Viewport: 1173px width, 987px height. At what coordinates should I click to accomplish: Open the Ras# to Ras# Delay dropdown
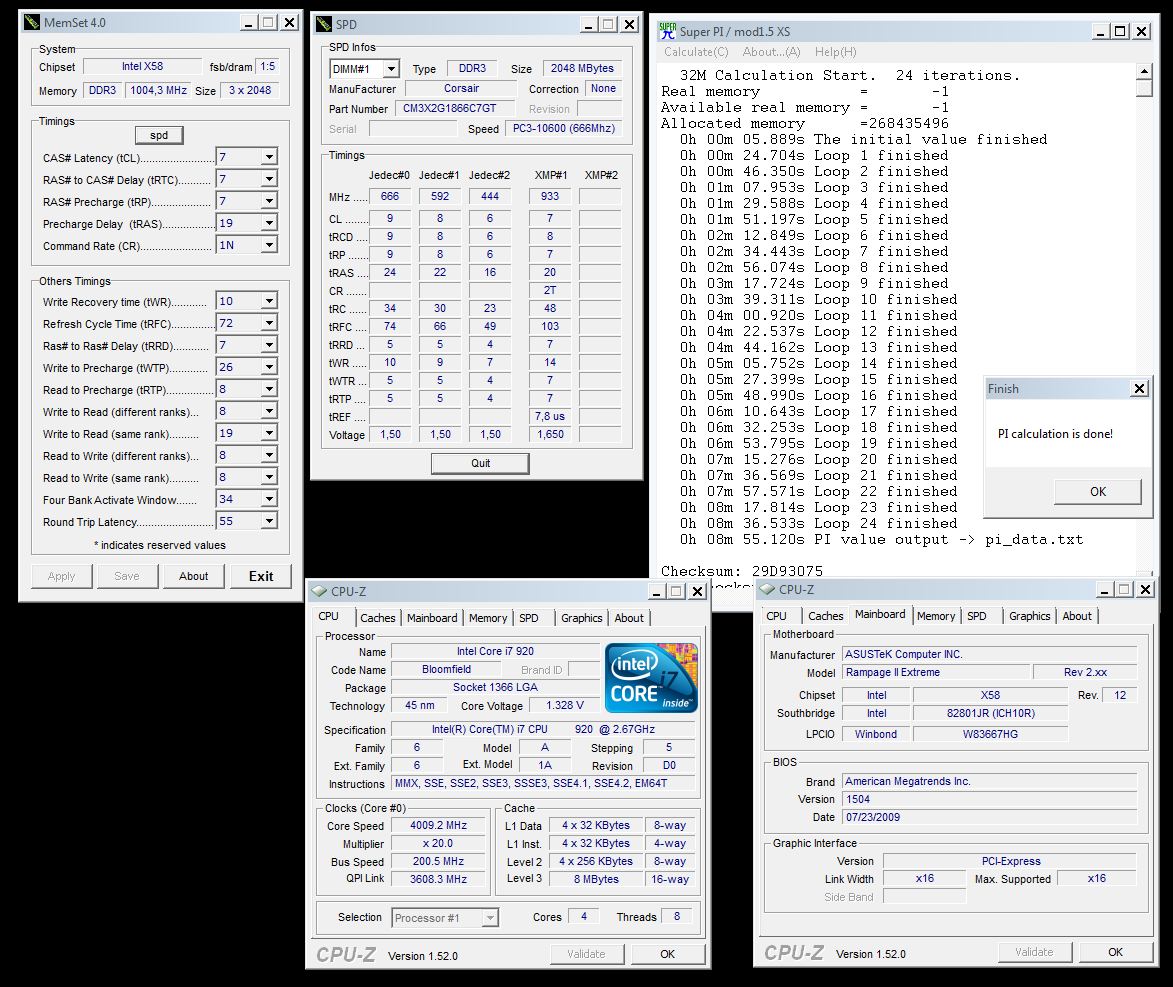pos(269,345)
